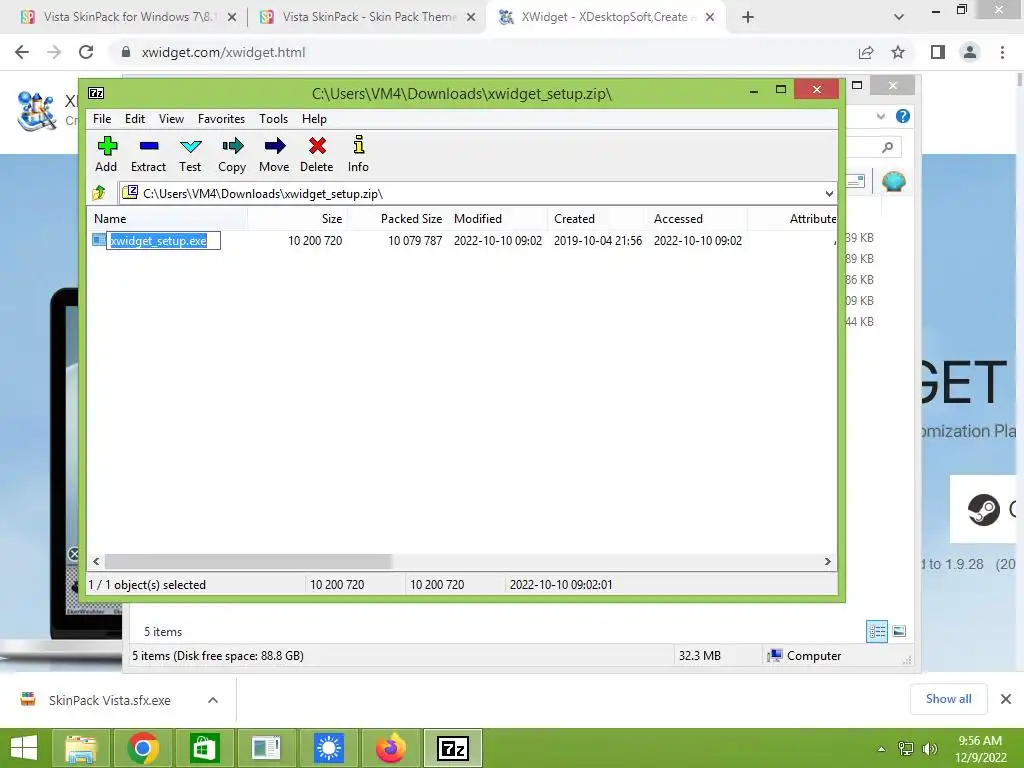
Task: Click the Modified value 2022-10-10 09:02
Action: 498,241
